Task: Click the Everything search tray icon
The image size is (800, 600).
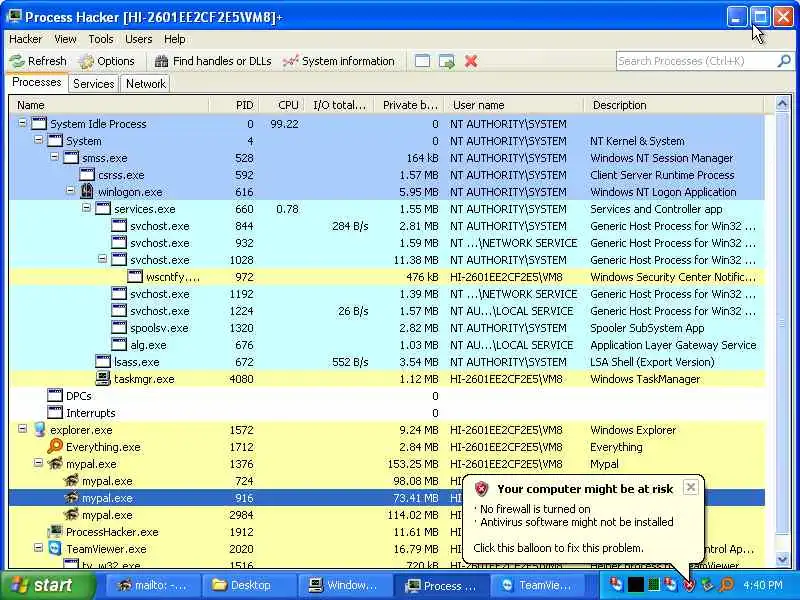Action: [x=727, y=585]
